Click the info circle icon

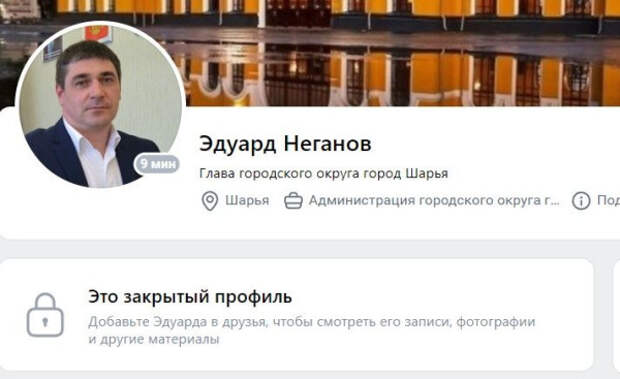[x=580, y=201]
